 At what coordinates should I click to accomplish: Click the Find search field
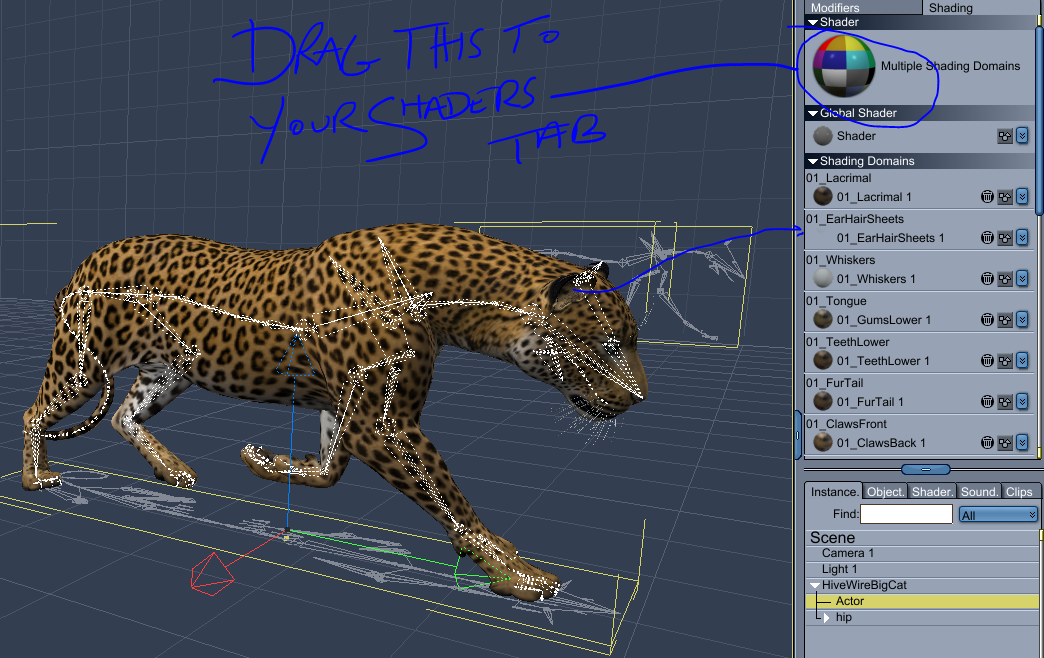[x=906, y=514]
